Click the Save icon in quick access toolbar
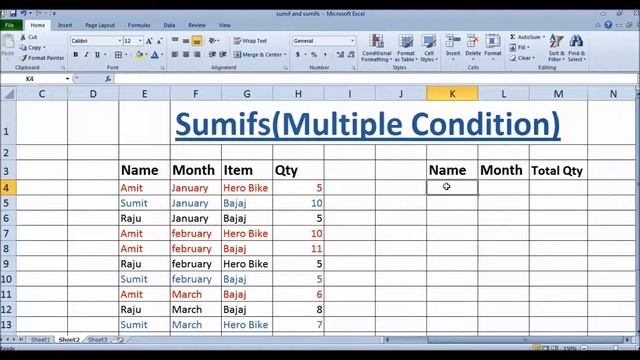 (13, 13)
